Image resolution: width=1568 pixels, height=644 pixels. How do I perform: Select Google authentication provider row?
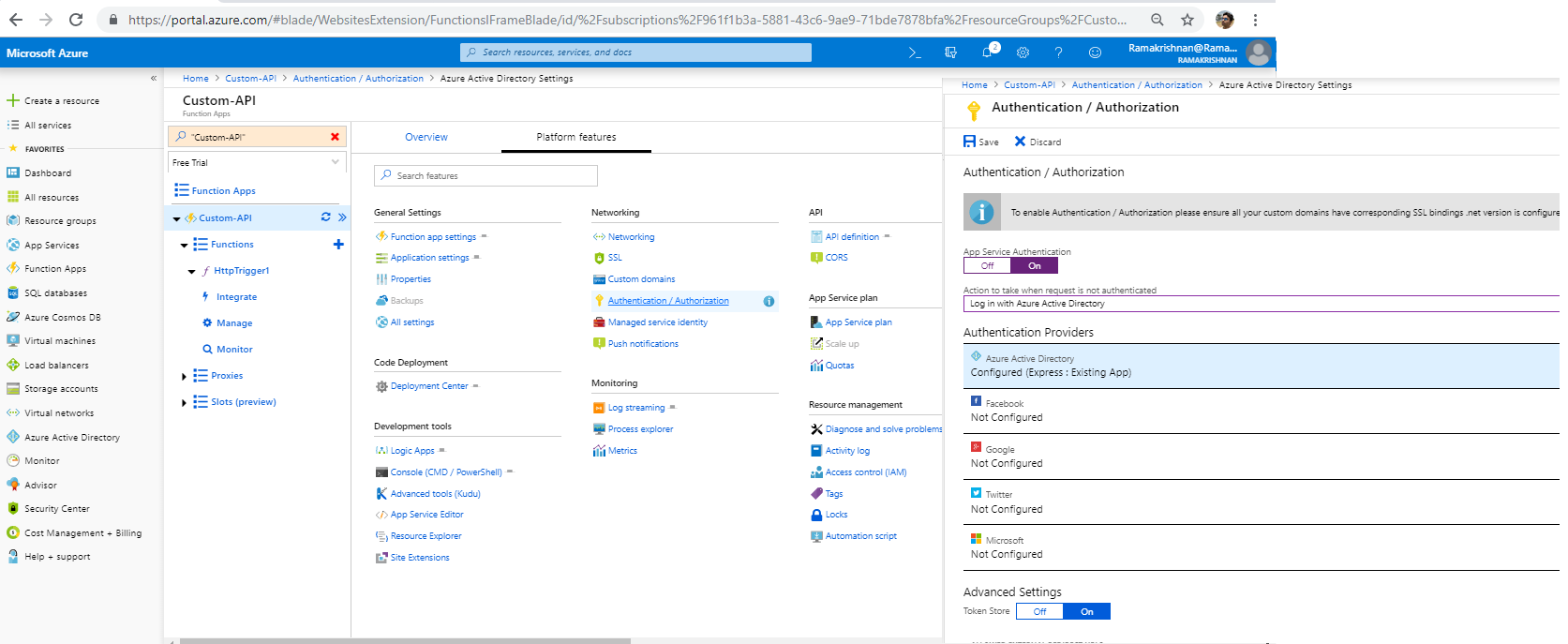tap(1262, 457)
